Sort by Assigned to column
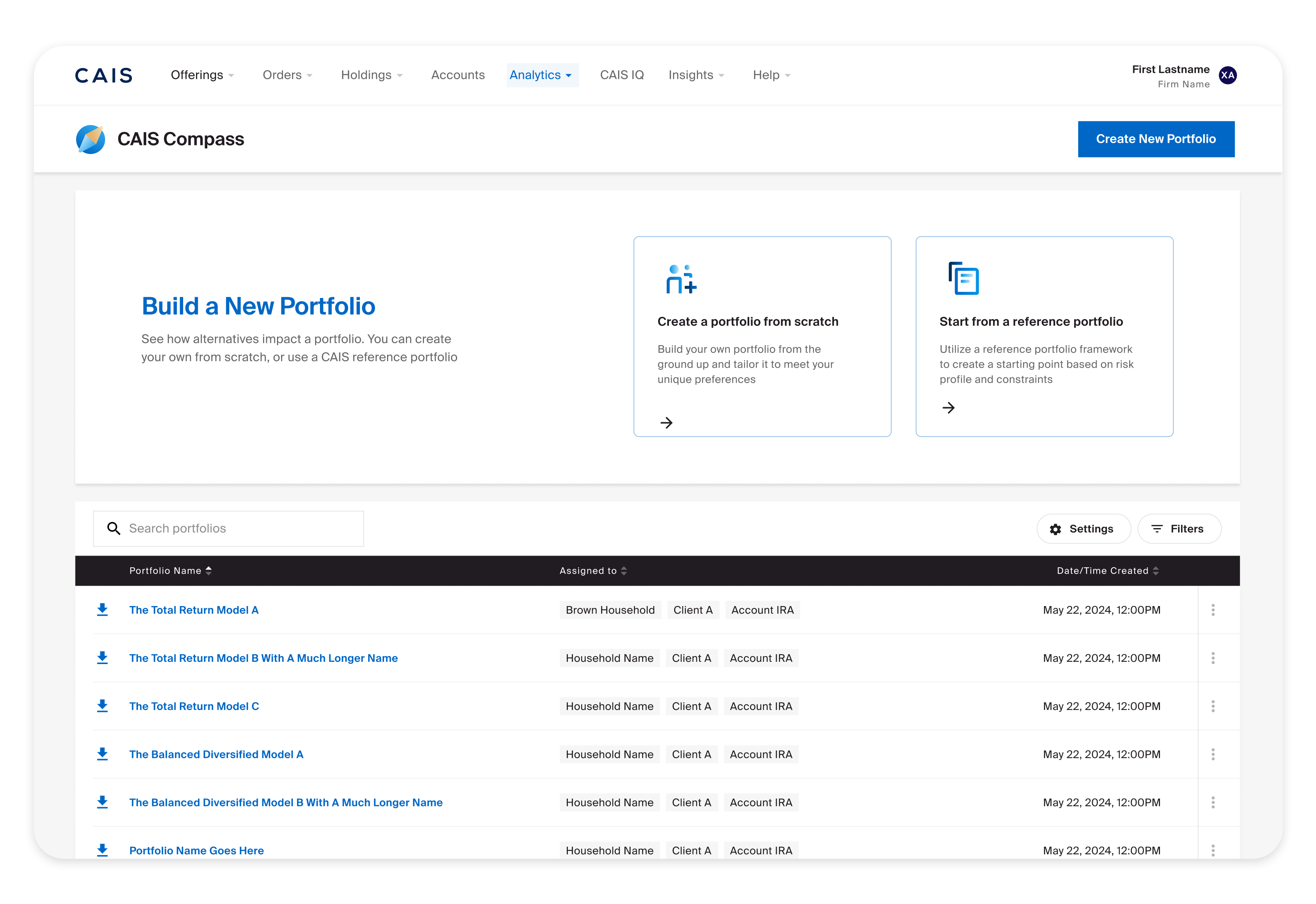This screenshot has width=1316, height=904. (593, 571)
